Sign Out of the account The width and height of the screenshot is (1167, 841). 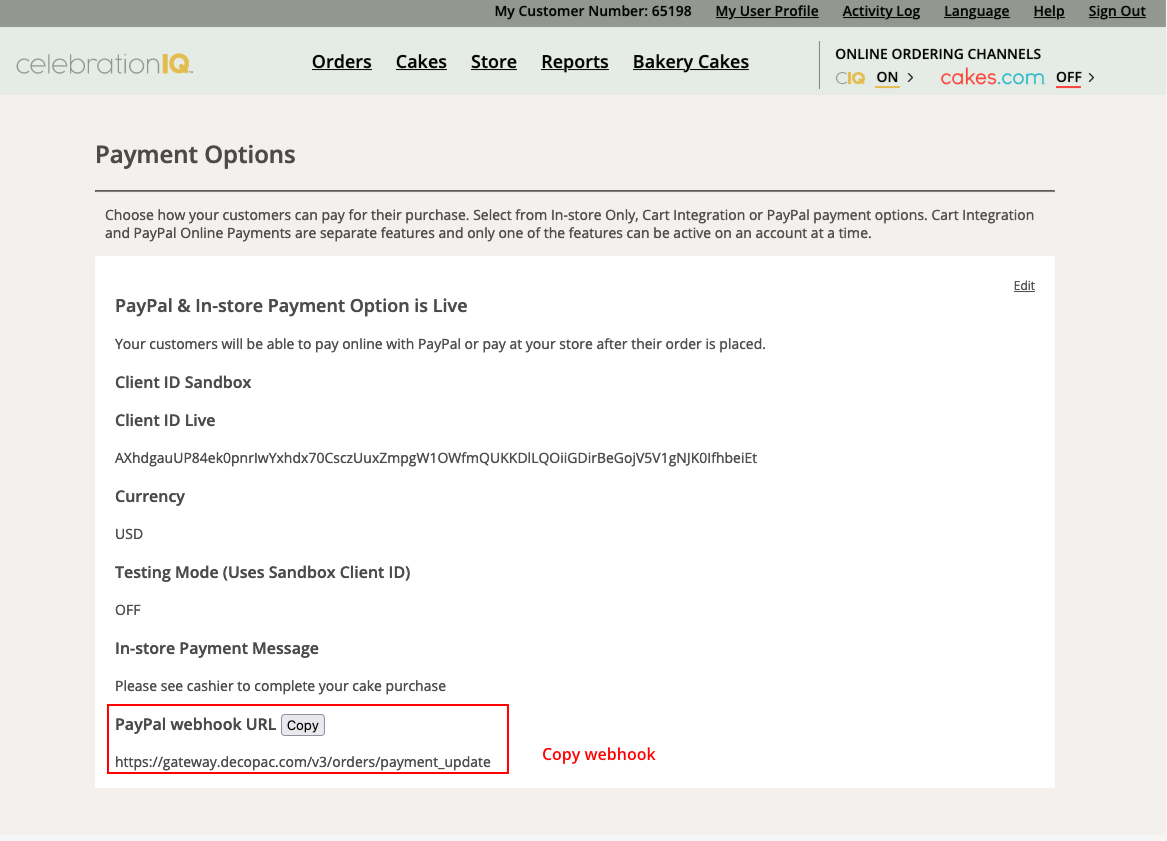coord(1117,12)
